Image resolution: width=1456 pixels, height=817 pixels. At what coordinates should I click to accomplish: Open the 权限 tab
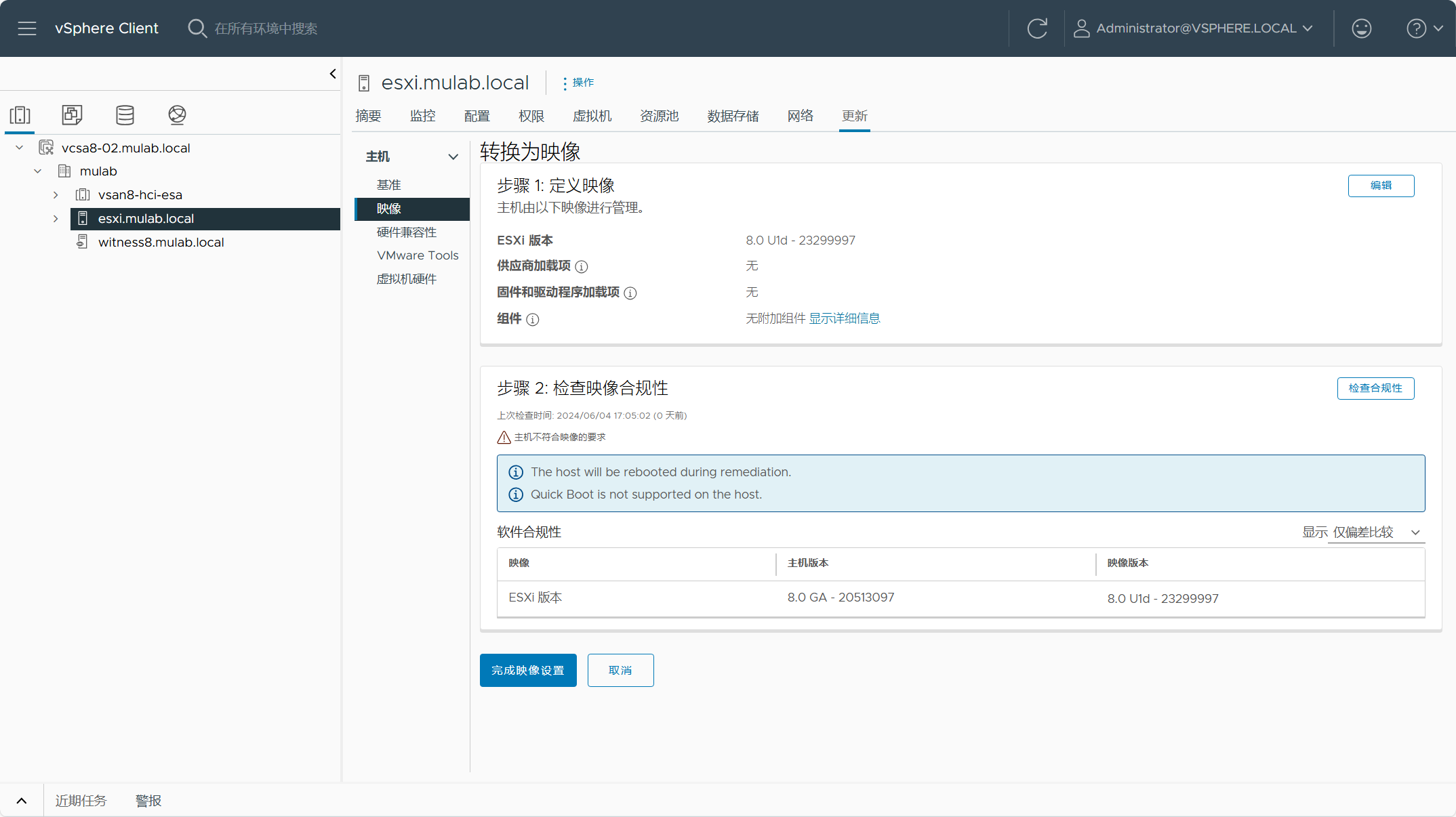(x=531, y=116)
